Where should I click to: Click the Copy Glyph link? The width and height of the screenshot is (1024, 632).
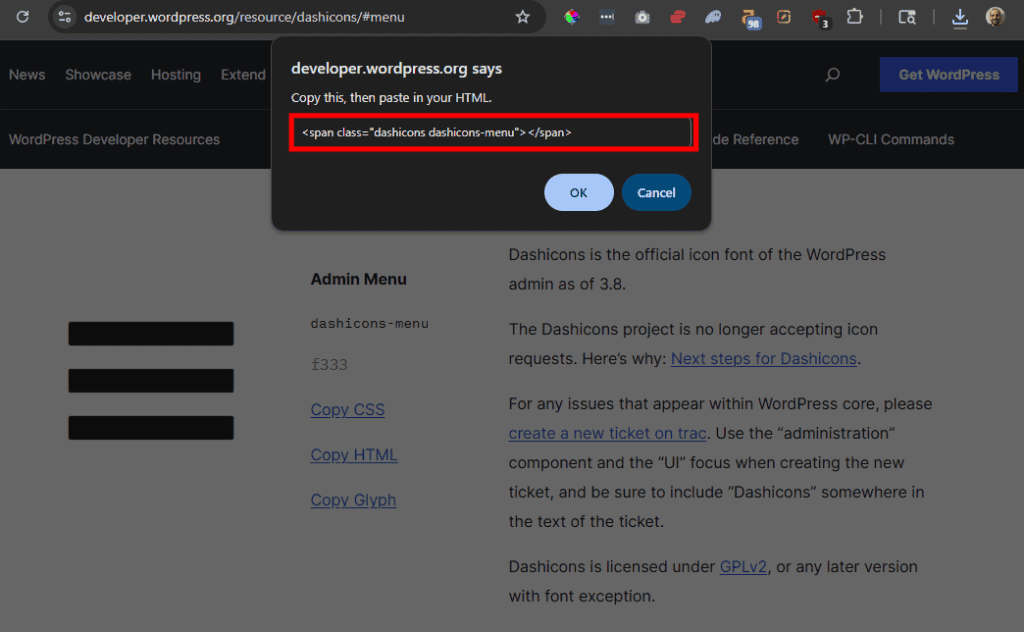(353, 500)
